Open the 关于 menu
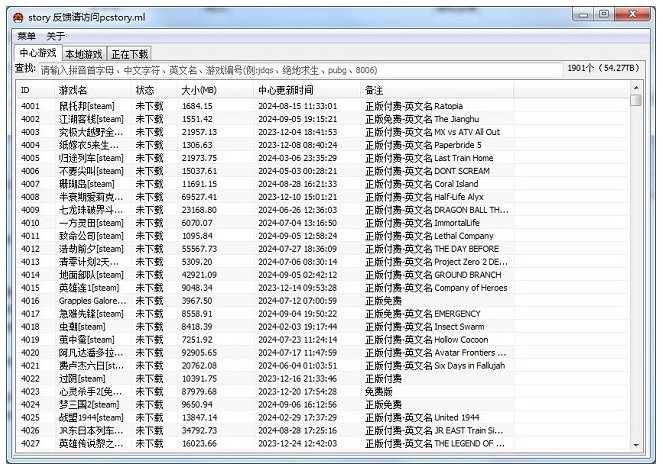Image resolution: width=663 pixels, height=471 pixels. pyautogui.click(x=55, y=36)
